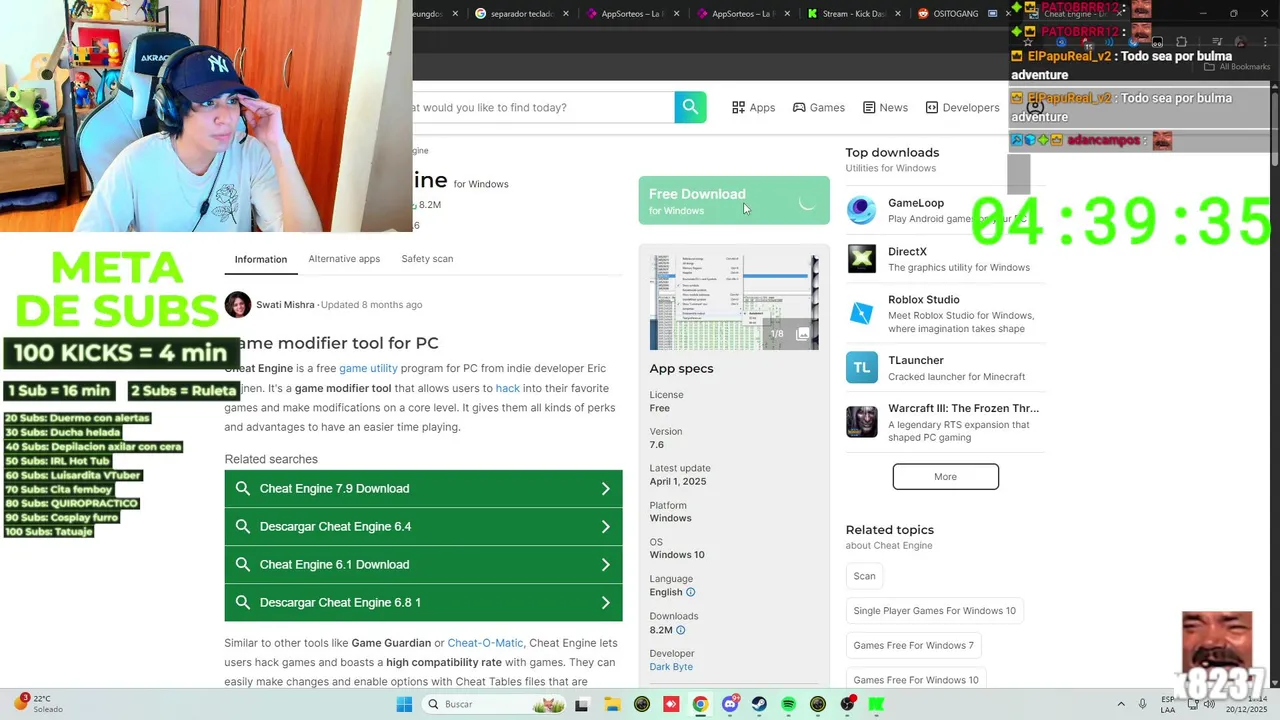Screen dimensions: 1280x720
Task: Click Swati Mishra author avatar
Action: click(238, 304)
